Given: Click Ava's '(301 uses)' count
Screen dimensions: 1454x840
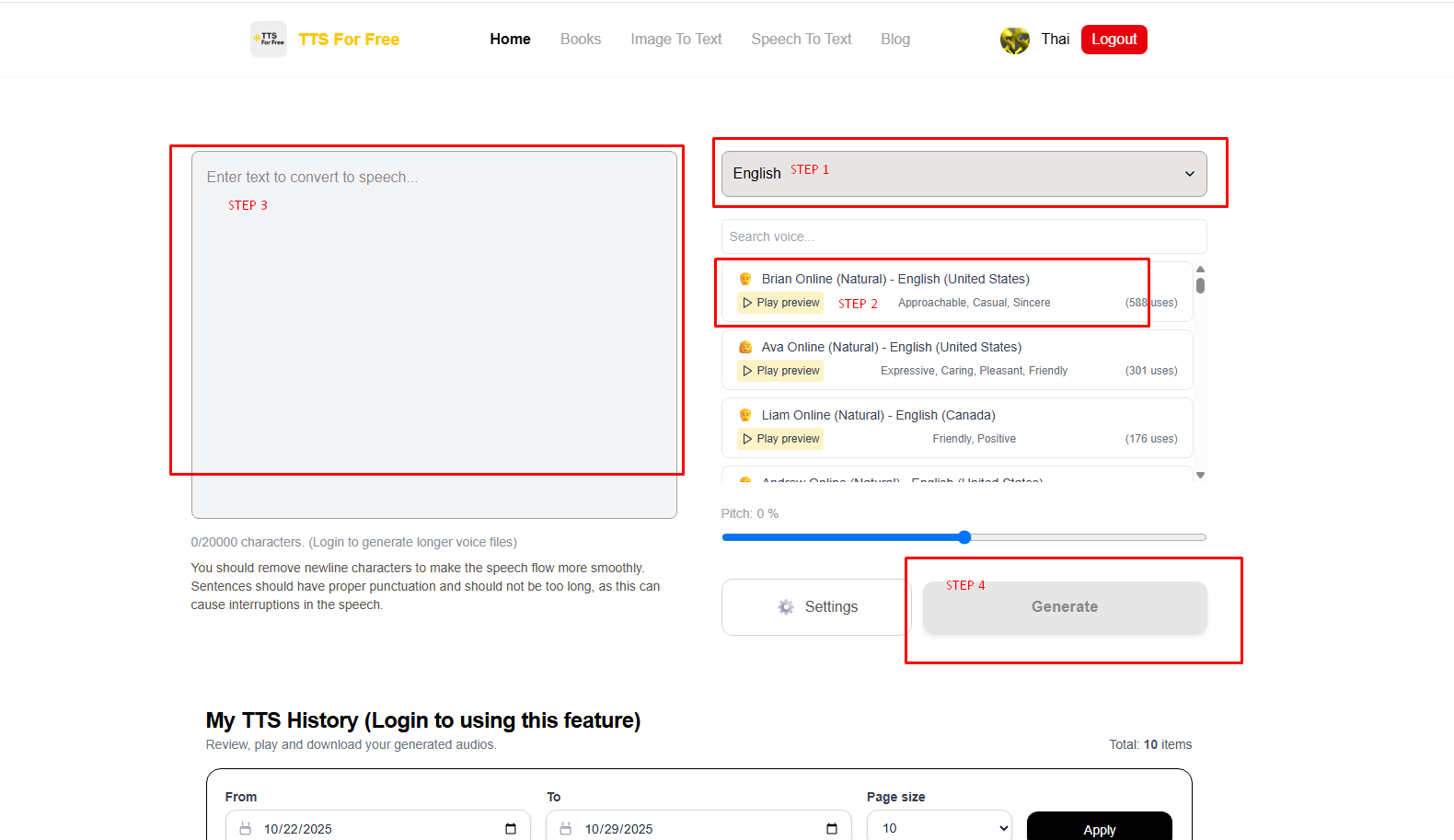Looking at the screenshot, I should pos(1151,371).
